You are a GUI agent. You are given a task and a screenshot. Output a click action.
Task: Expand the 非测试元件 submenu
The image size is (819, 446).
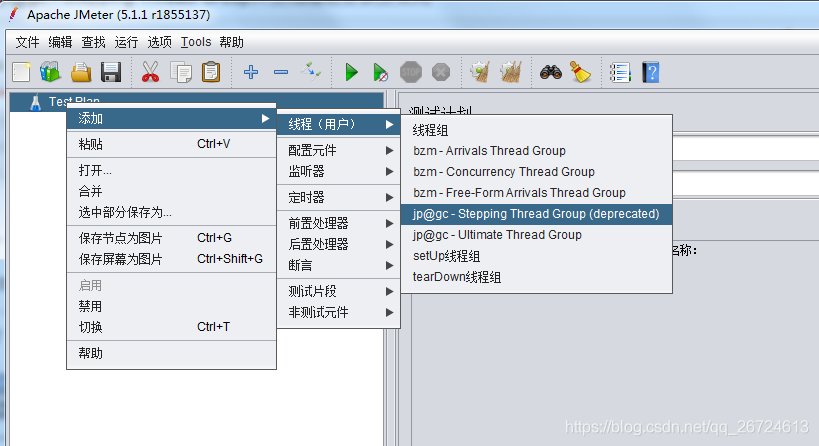[338, 312]
